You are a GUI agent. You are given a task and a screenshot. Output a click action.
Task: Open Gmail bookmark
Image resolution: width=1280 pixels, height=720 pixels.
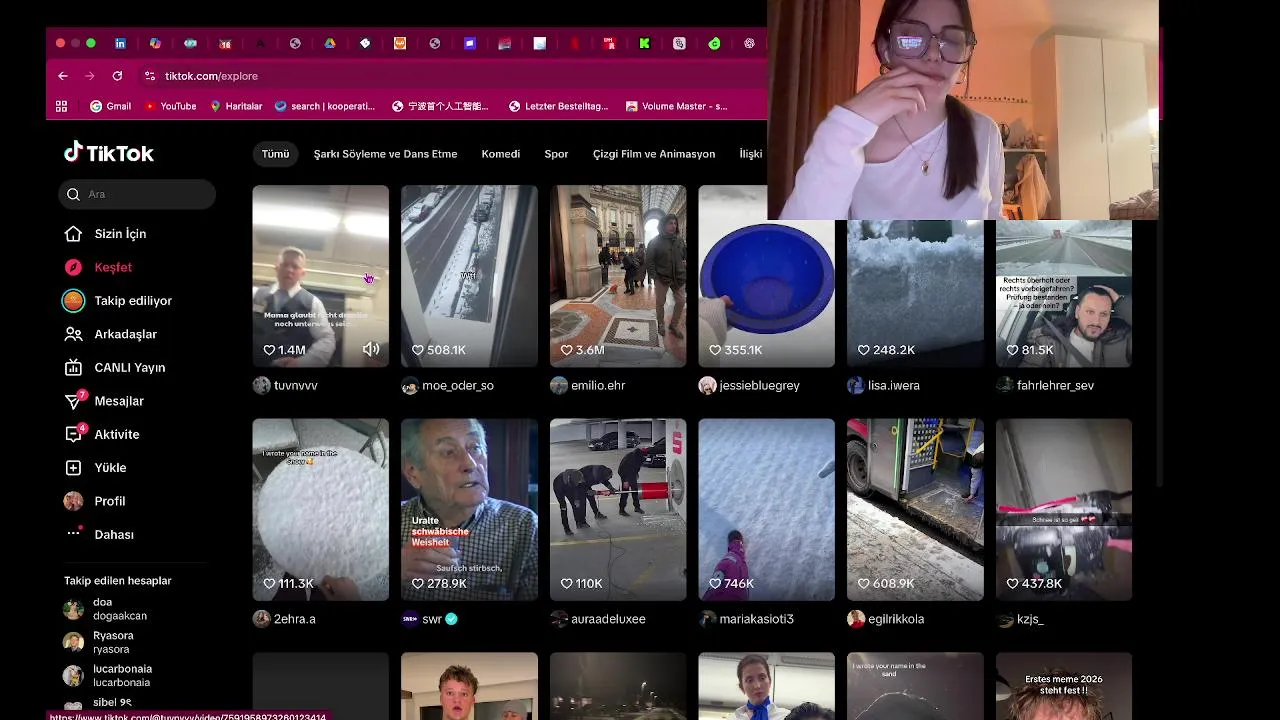(110, 106)
